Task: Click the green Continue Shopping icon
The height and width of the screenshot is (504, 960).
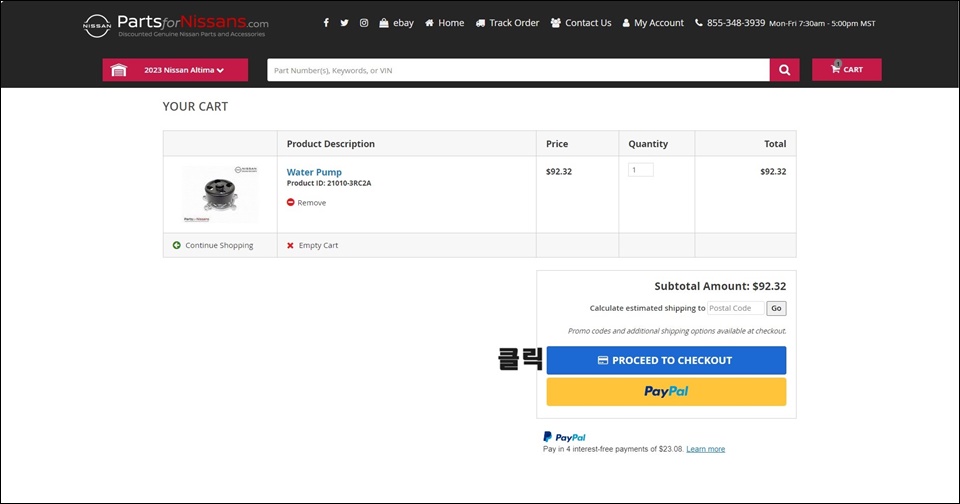Action: pyautogui.click(x=176, y=245)
